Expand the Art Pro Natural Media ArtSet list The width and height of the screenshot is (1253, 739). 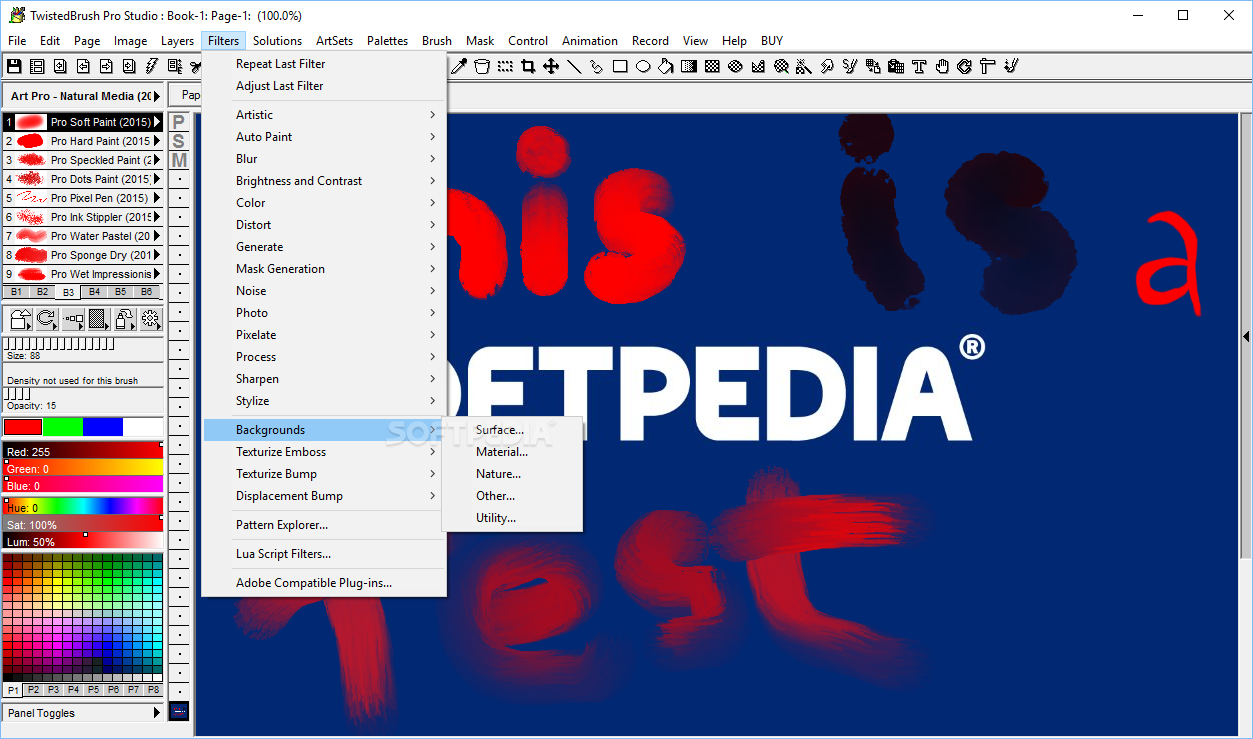(x=157, y=96)
